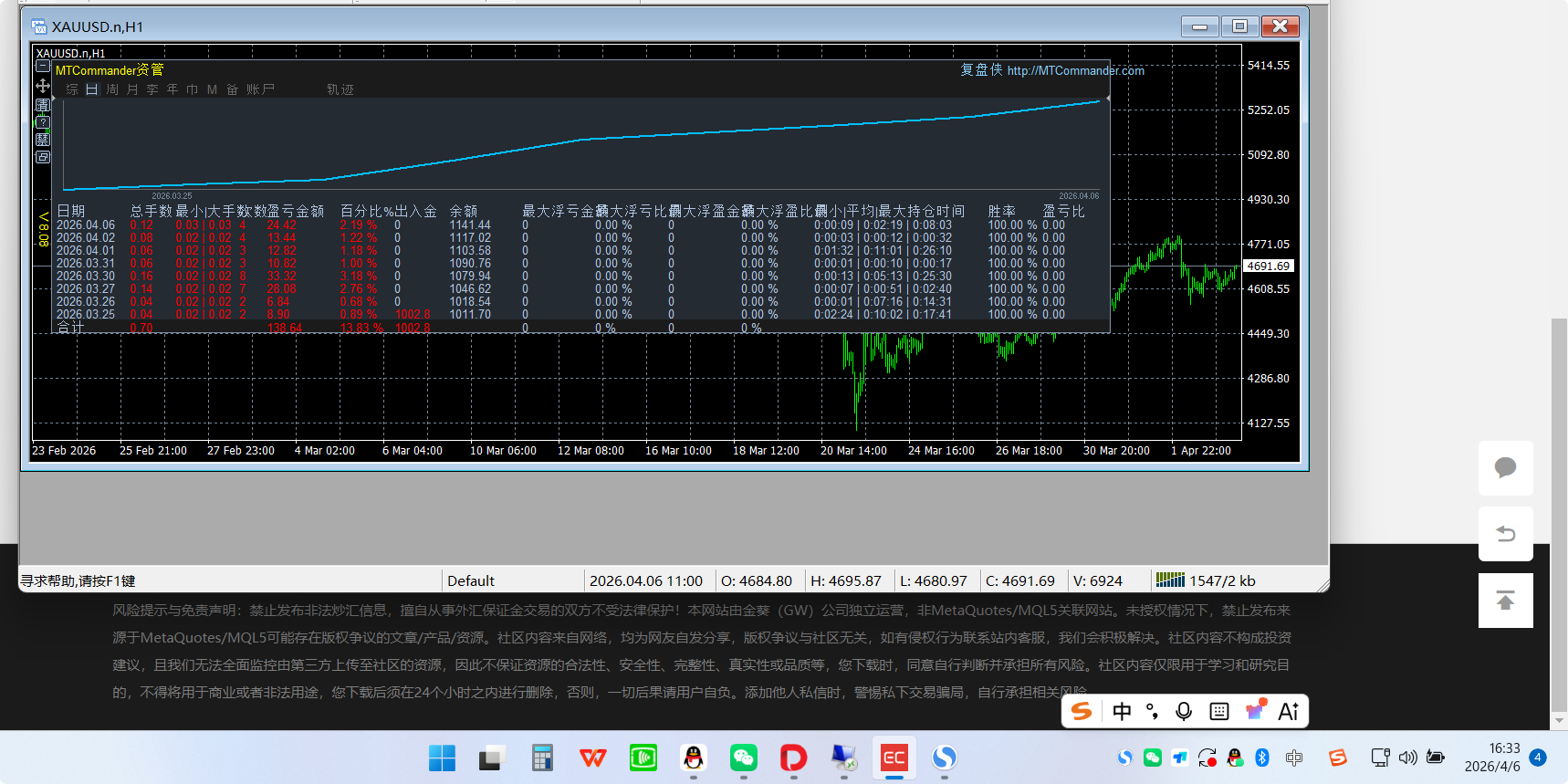This screenshot has height=784, width=1568.
Task: Click the 余额 column header
Action: (x=464, y=211)
